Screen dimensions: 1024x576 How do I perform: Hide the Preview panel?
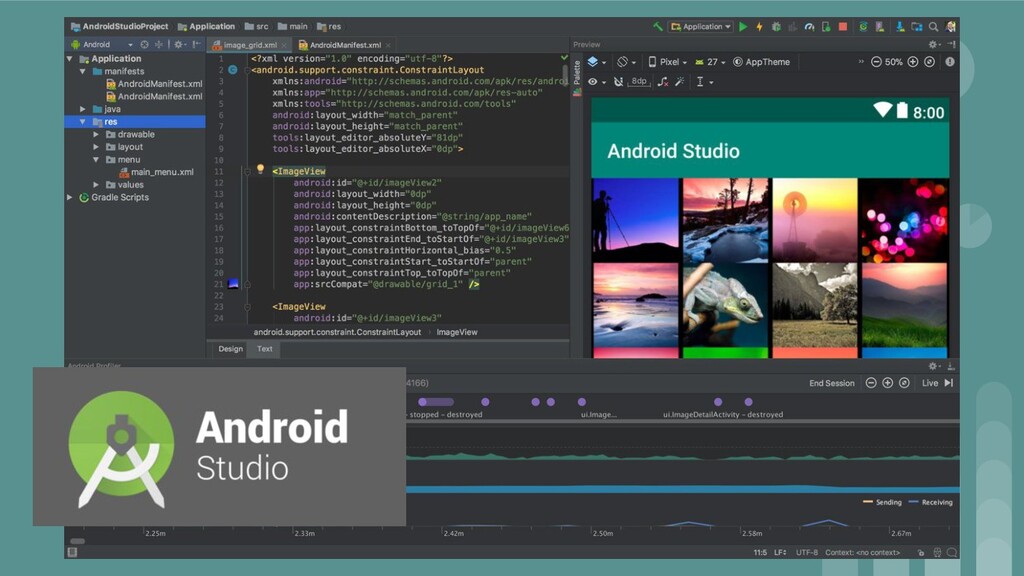[x=951, y=44]
